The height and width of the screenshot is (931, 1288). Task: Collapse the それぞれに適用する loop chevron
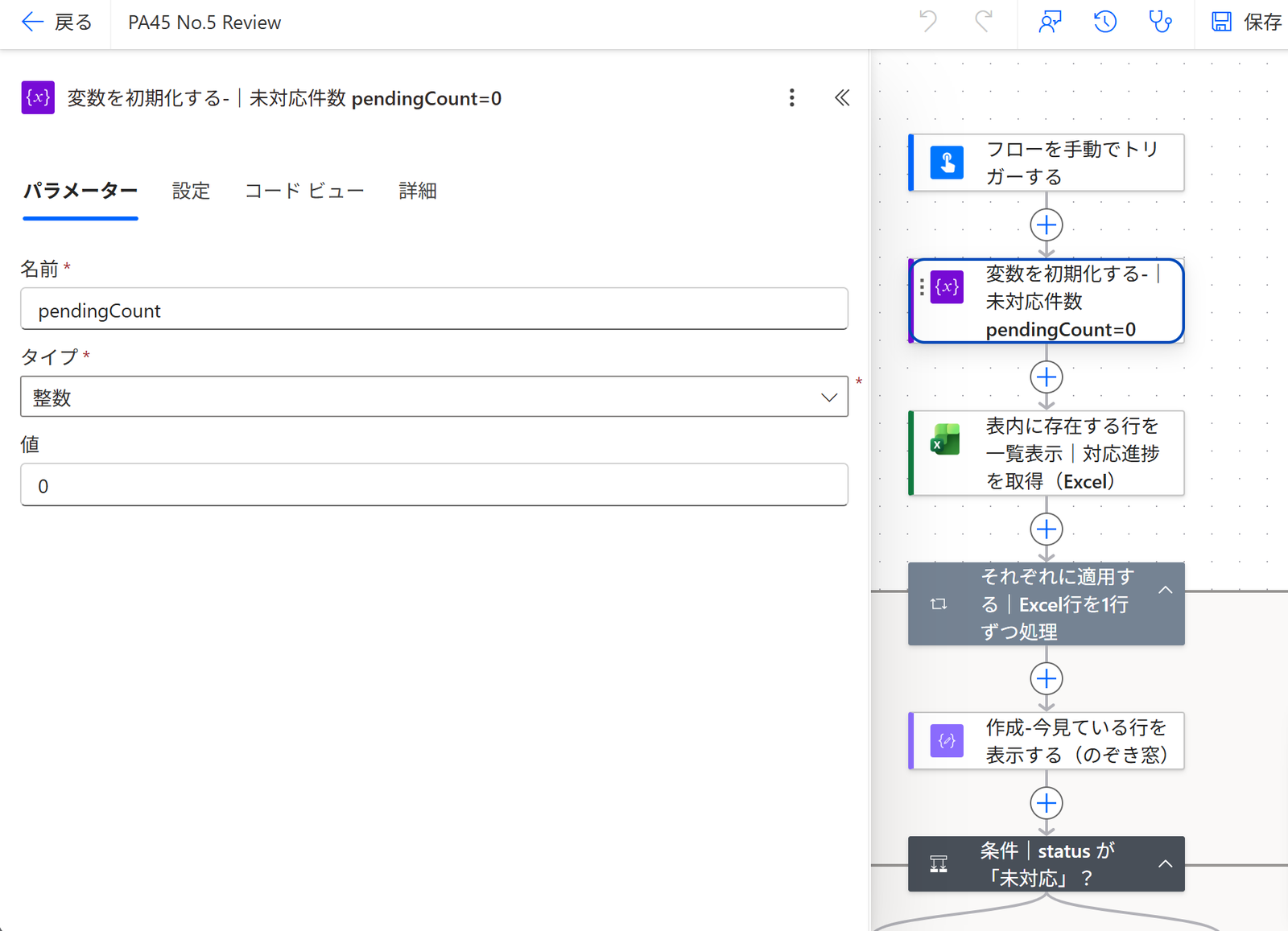1165,590
